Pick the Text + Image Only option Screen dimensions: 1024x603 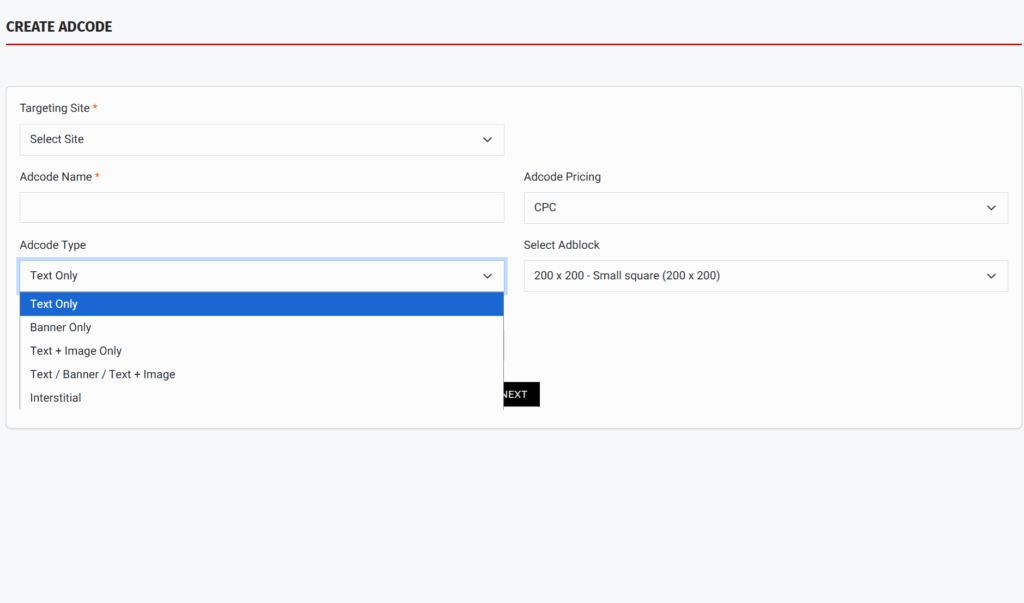[76, 351]
